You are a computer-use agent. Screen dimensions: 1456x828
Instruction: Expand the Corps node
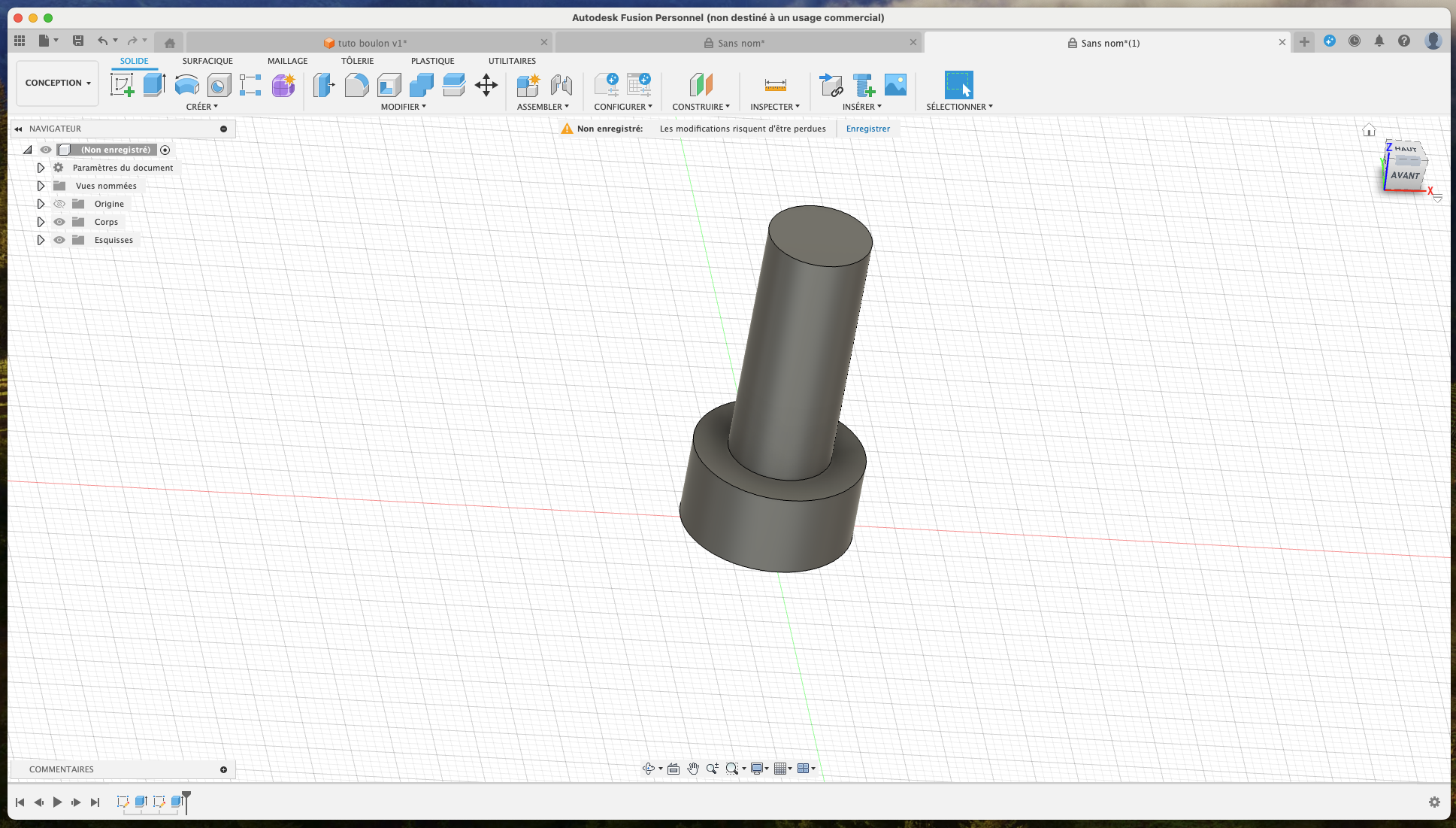(41, 222)
